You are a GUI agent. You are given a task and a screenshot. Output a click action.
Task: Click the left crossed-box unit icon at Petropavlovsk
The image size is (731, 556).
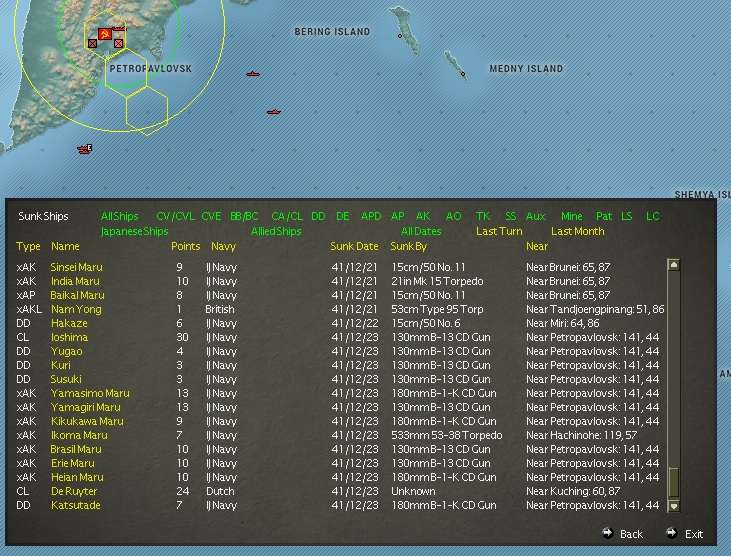pos(92,43)
